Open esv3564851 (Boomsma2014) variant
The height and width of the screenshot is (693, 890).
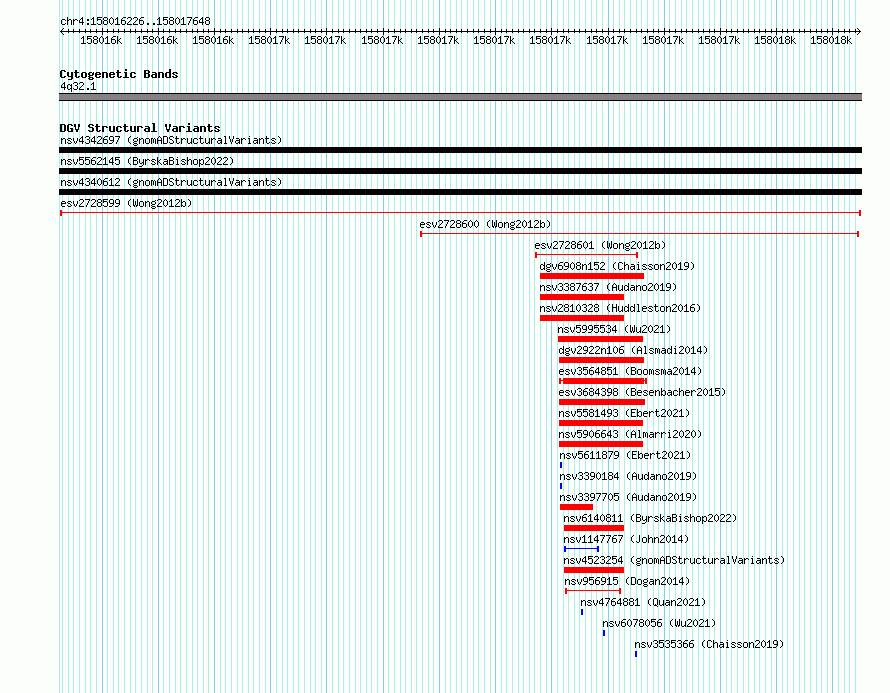(630, 371)
